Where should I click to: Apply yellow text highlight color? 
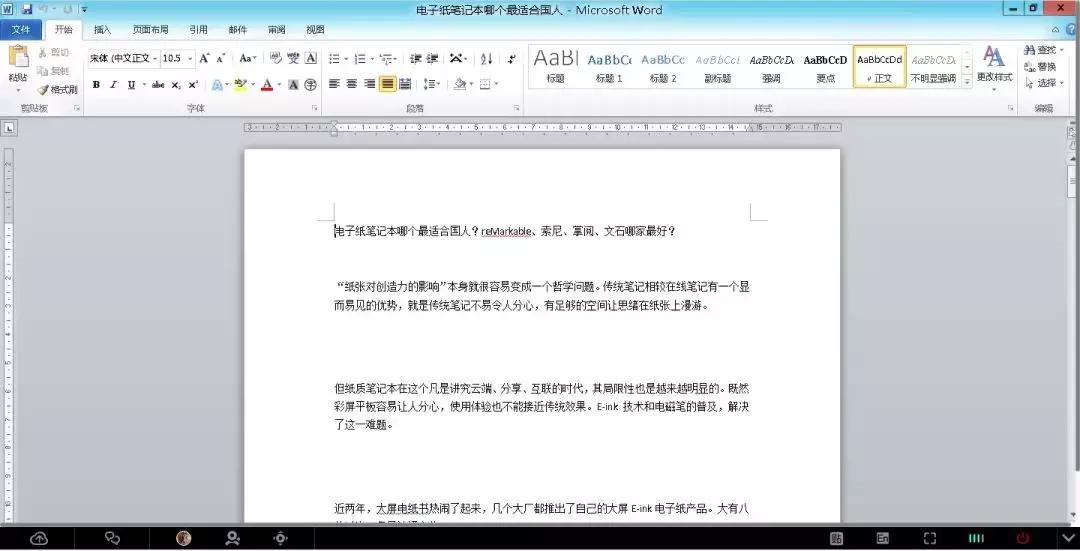[240, 85]
